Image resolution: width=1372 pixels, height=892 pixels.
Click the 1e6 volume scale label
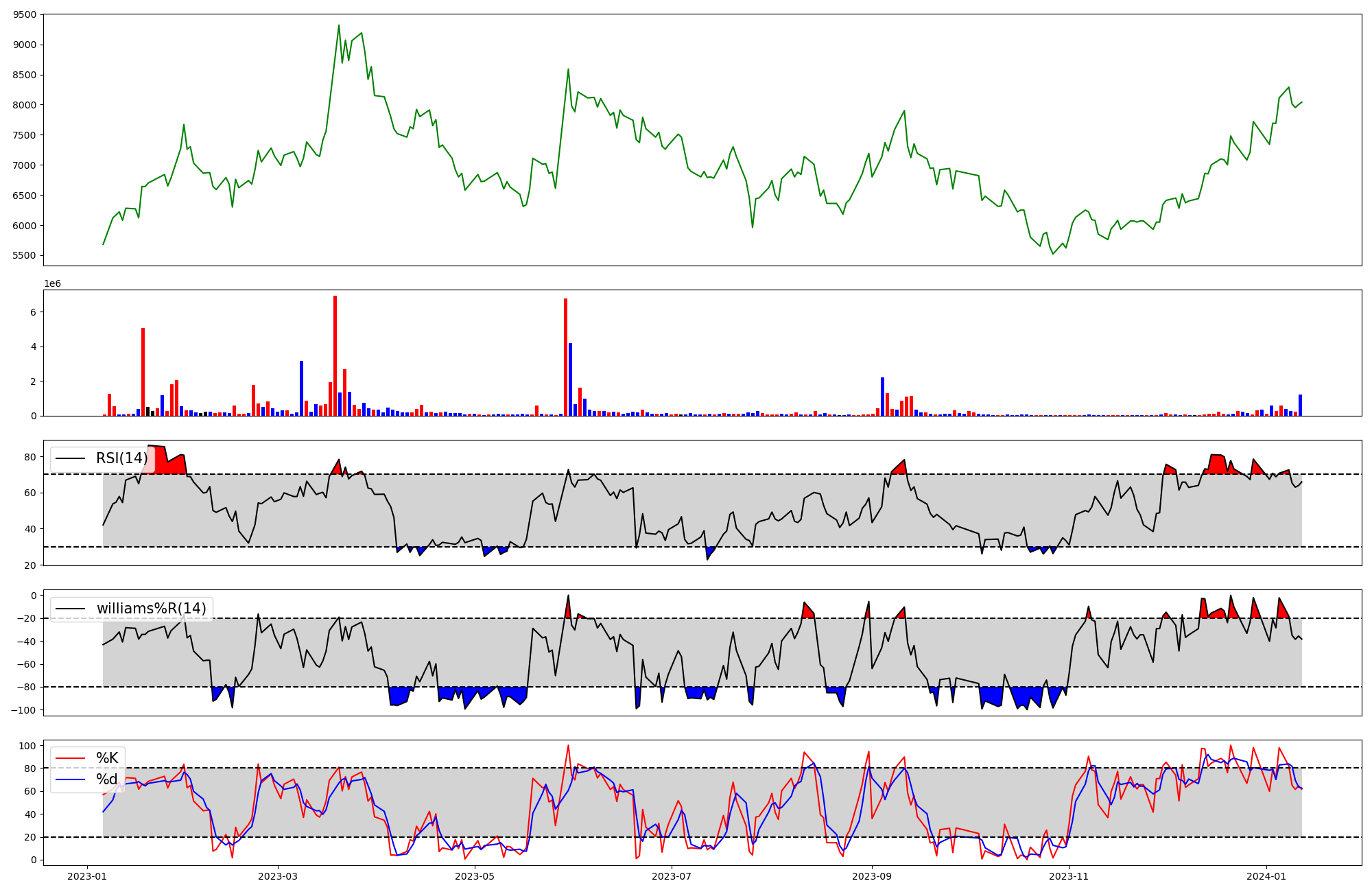tap(52, 284)
